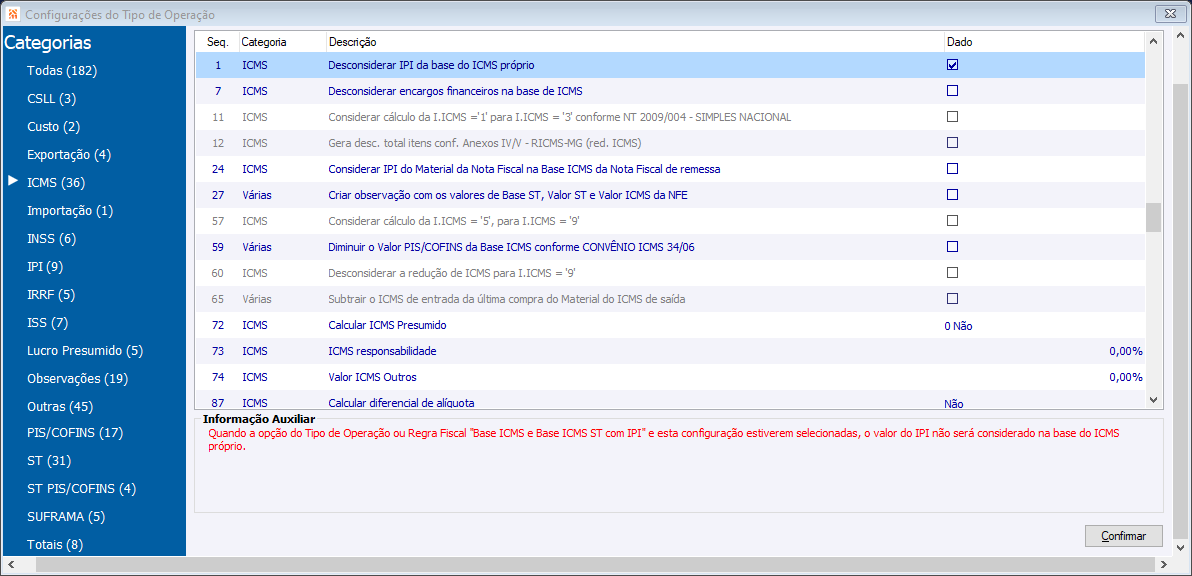Screen dimensions: 1192x576
Task: Select category Totais (8)
Action: pos(55,544)
